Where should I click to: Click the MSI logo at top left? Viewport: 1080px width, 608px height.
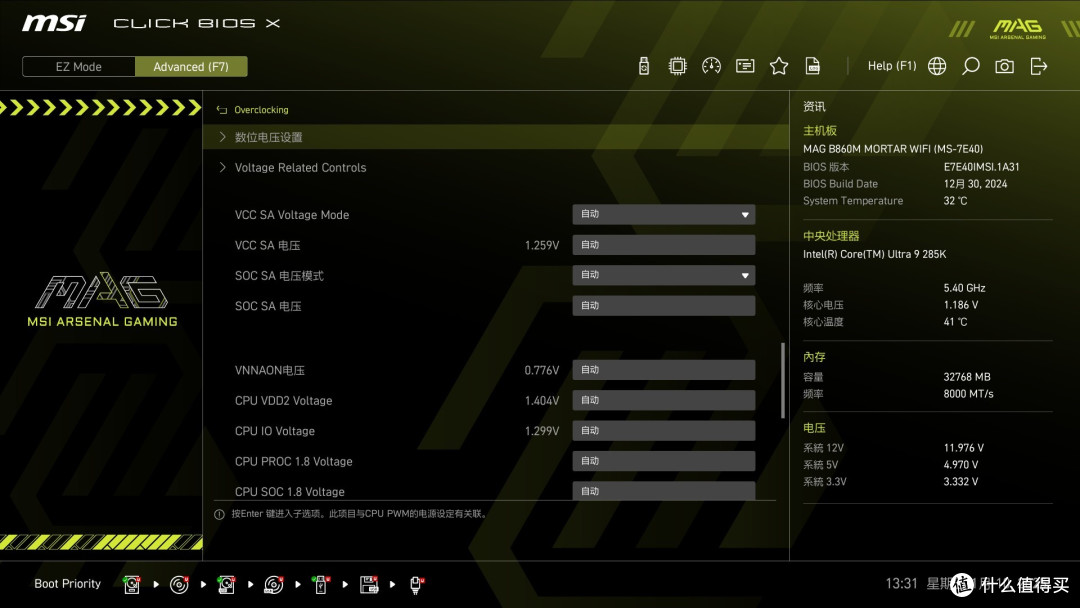[54, 23]
